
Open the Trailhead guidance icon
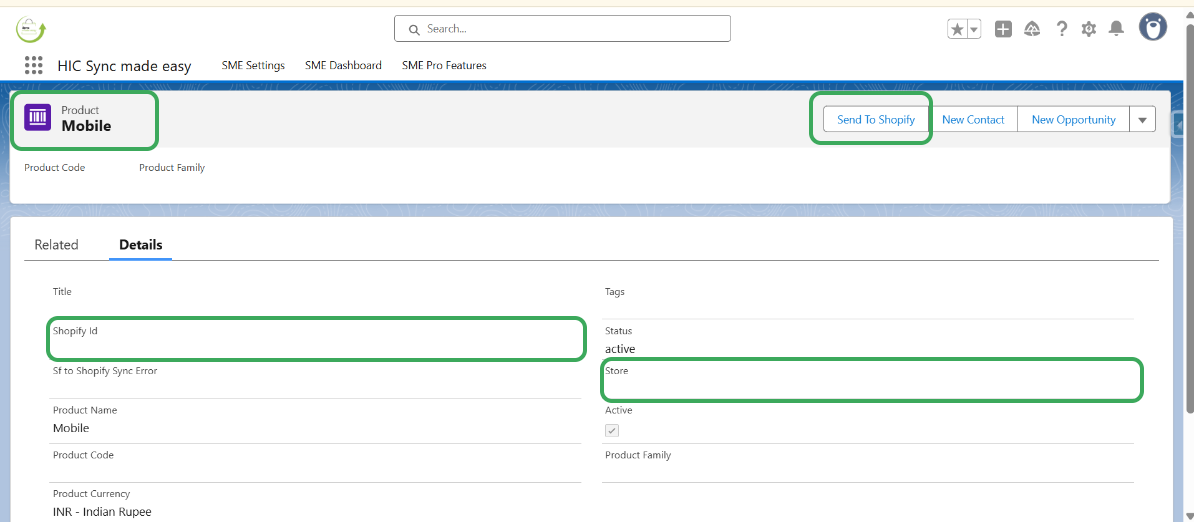click(1033, 29)
